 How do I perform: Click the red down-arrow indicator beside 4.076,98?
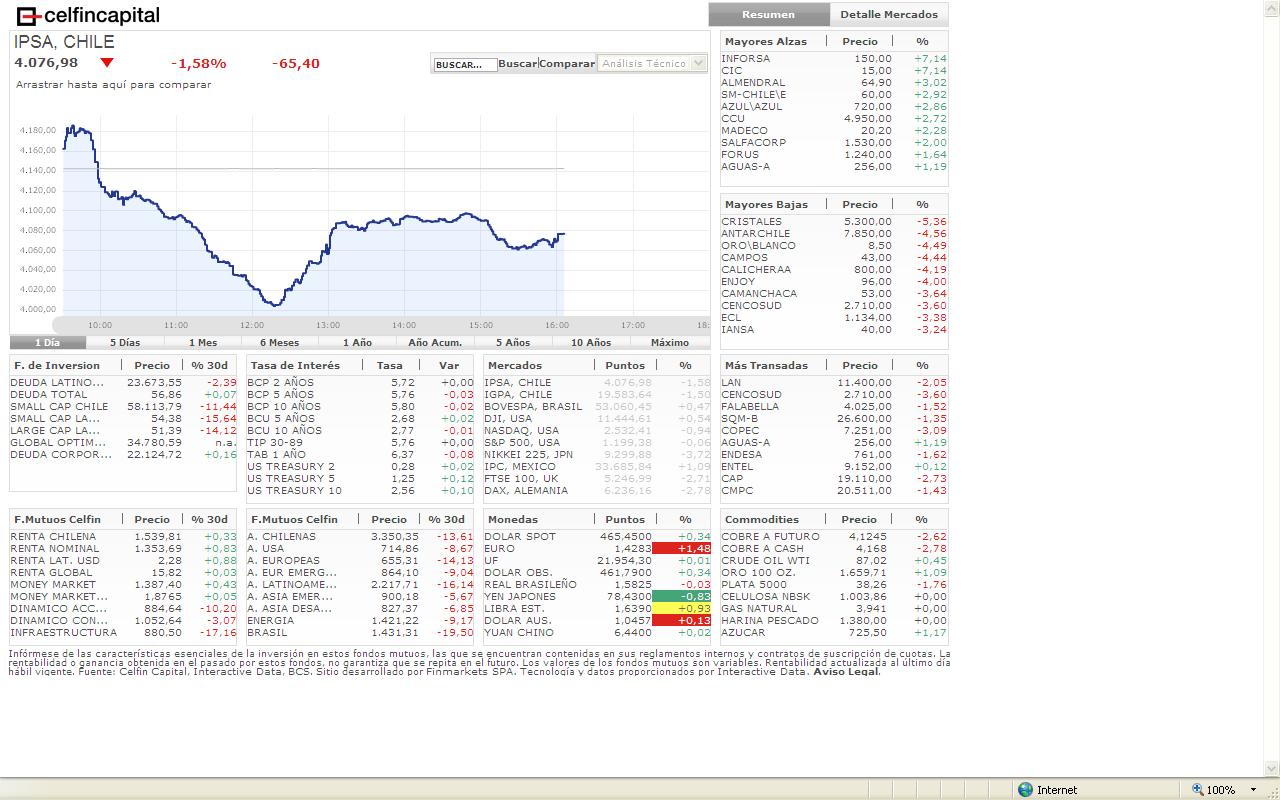[x=107, y=64]
